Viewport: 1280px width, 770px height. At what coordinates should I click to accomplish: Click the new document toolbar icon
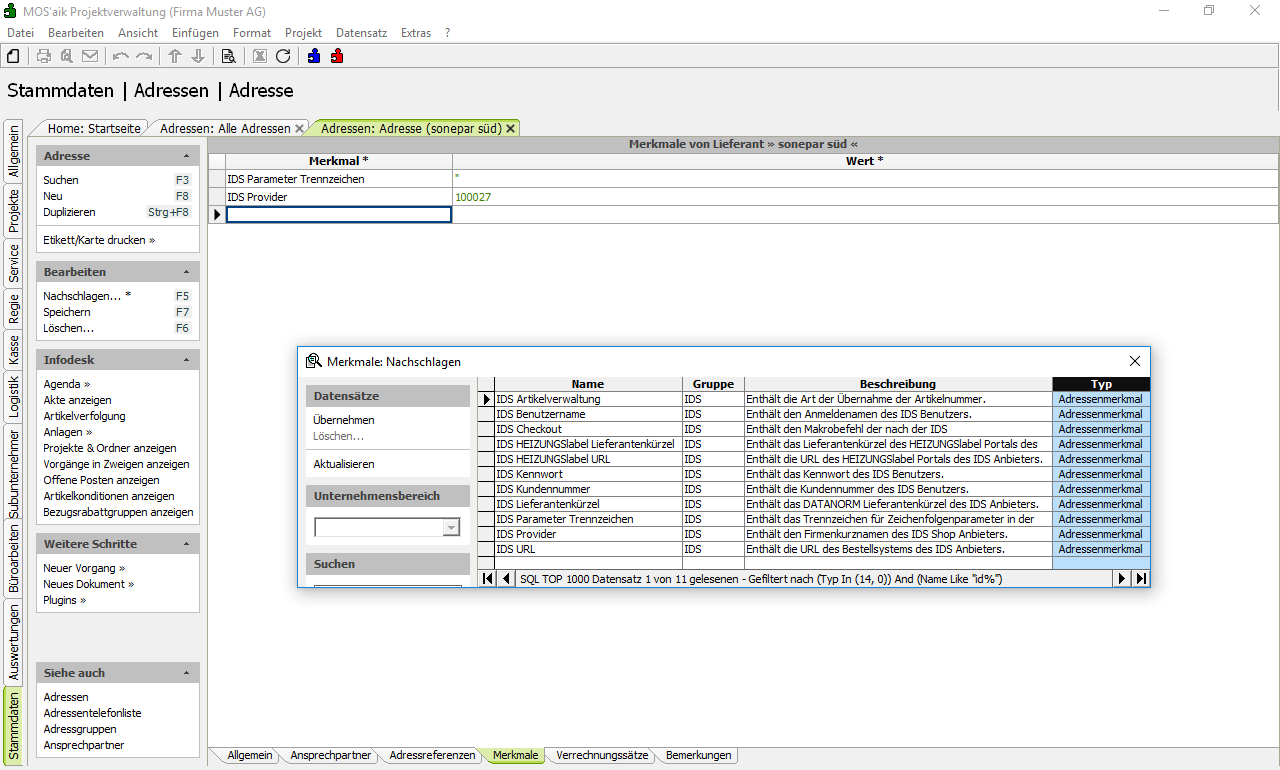point(14,56)
